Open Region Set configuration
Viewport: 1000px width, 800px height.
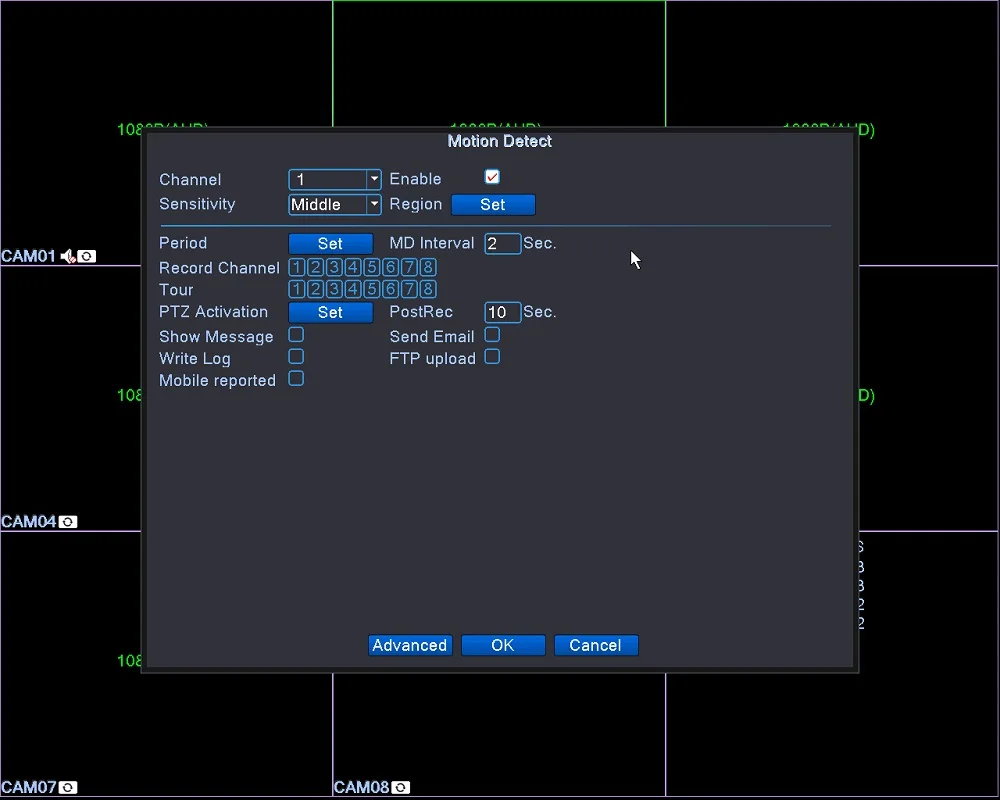[x=493, y=205]
